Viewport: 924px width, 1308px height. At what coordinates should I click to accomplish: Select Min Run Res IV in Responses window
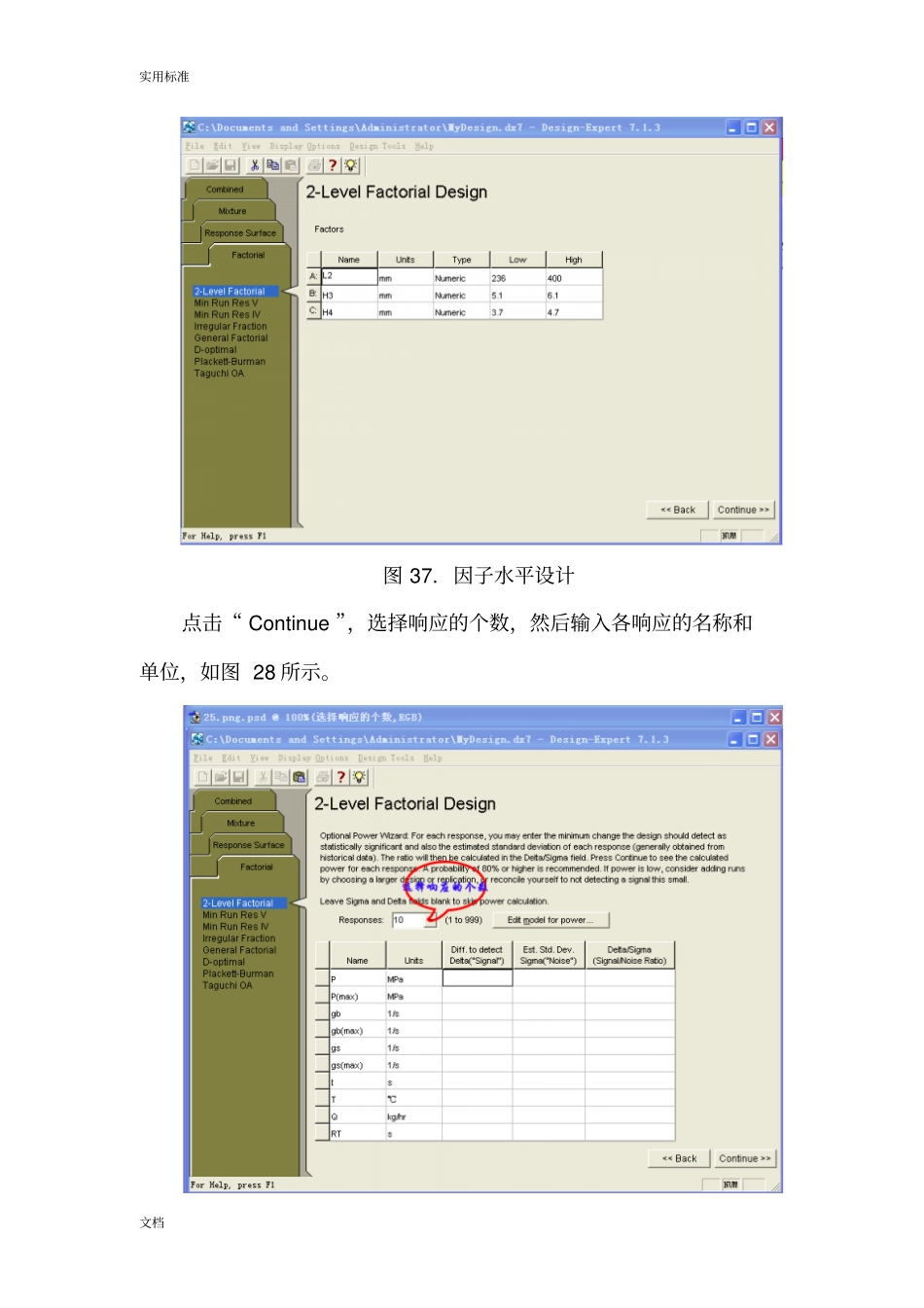236,927
